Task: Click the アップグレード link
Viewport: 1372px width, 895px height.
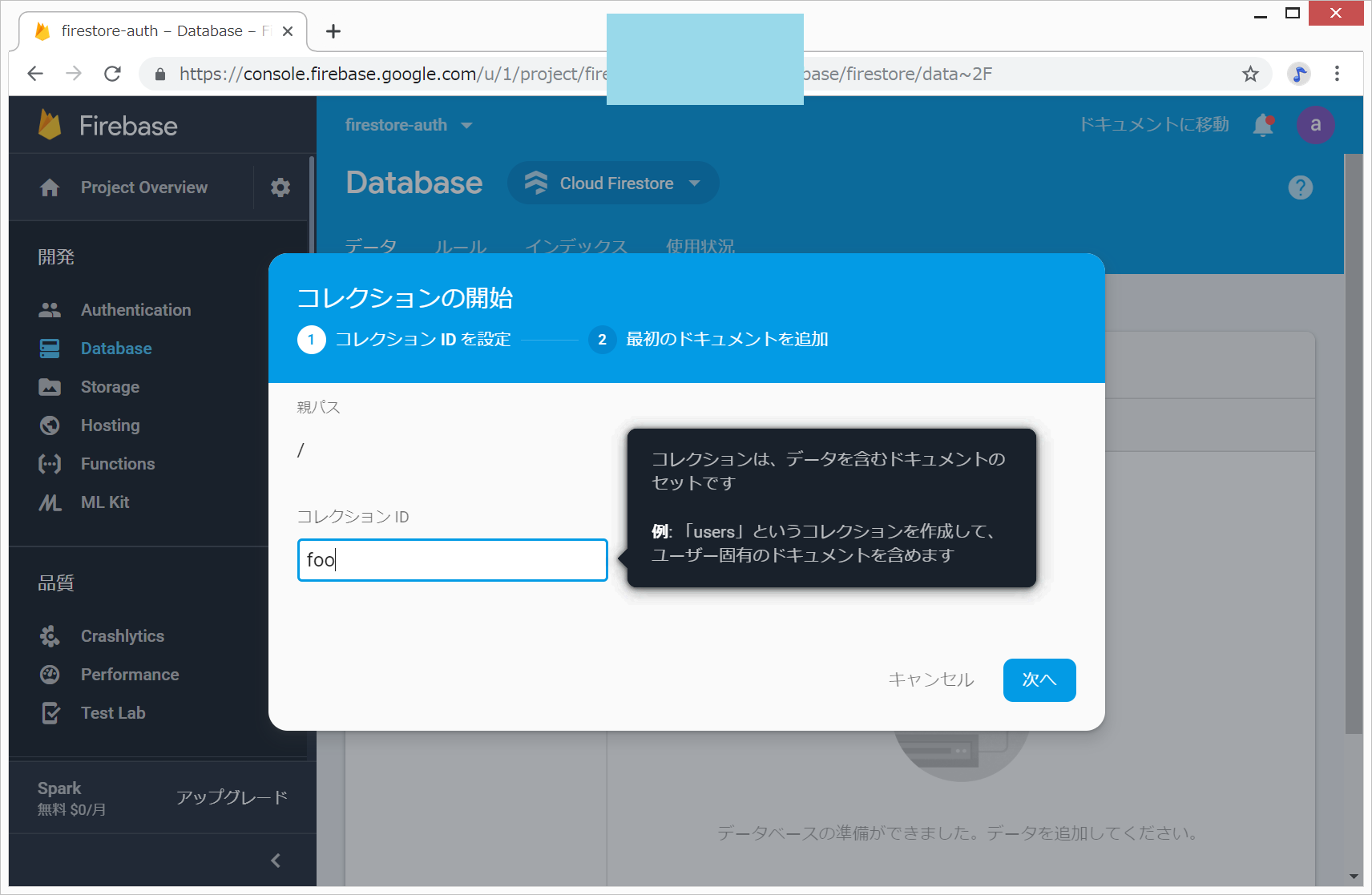Action: tap(232, 797)
